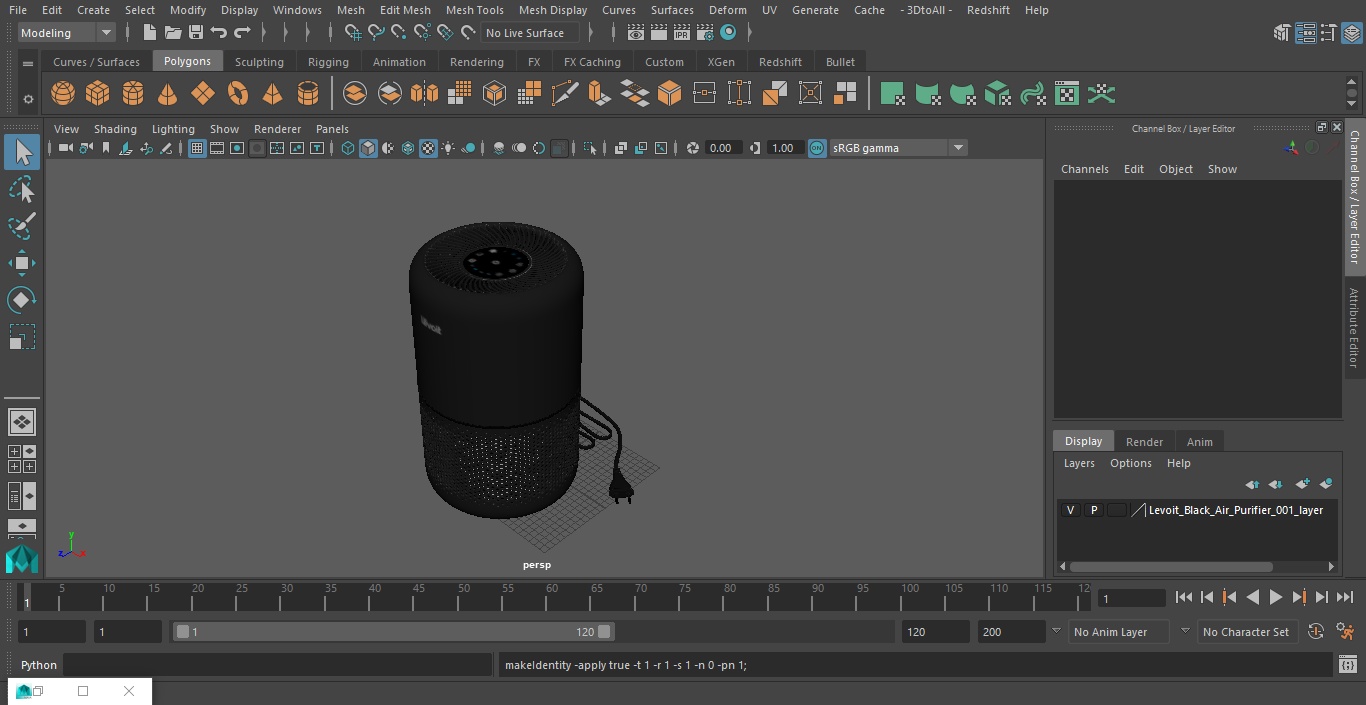Switch to the Anim layer tab

coord(1199,442)
